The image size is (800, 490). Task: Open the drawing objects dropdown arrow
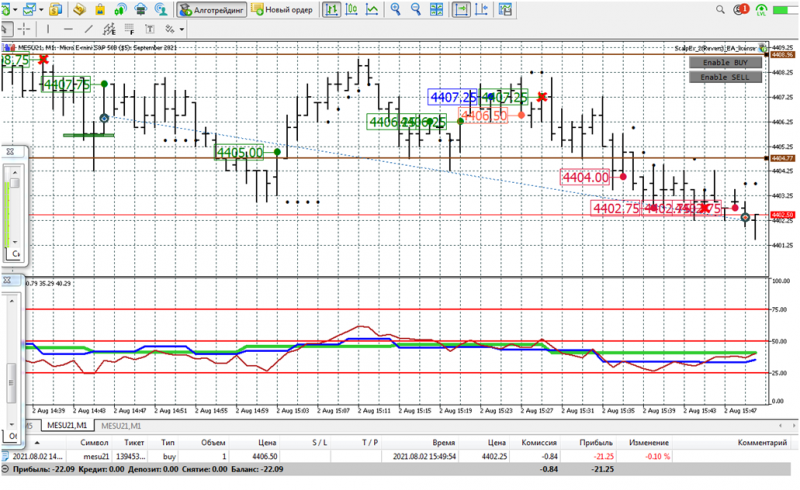181,30
